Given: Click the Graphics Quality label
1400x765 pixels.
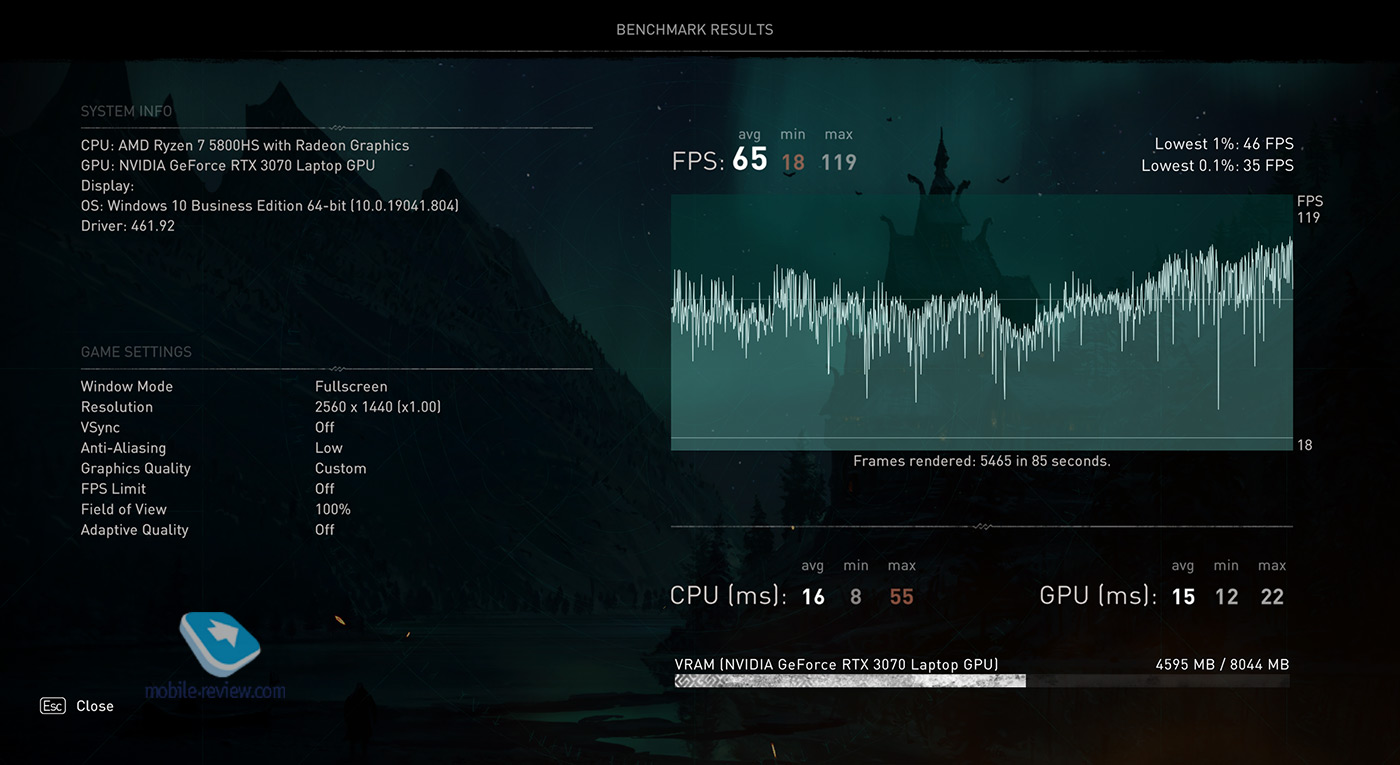Looking at the screenshot, I should click(x=136, y=468).
